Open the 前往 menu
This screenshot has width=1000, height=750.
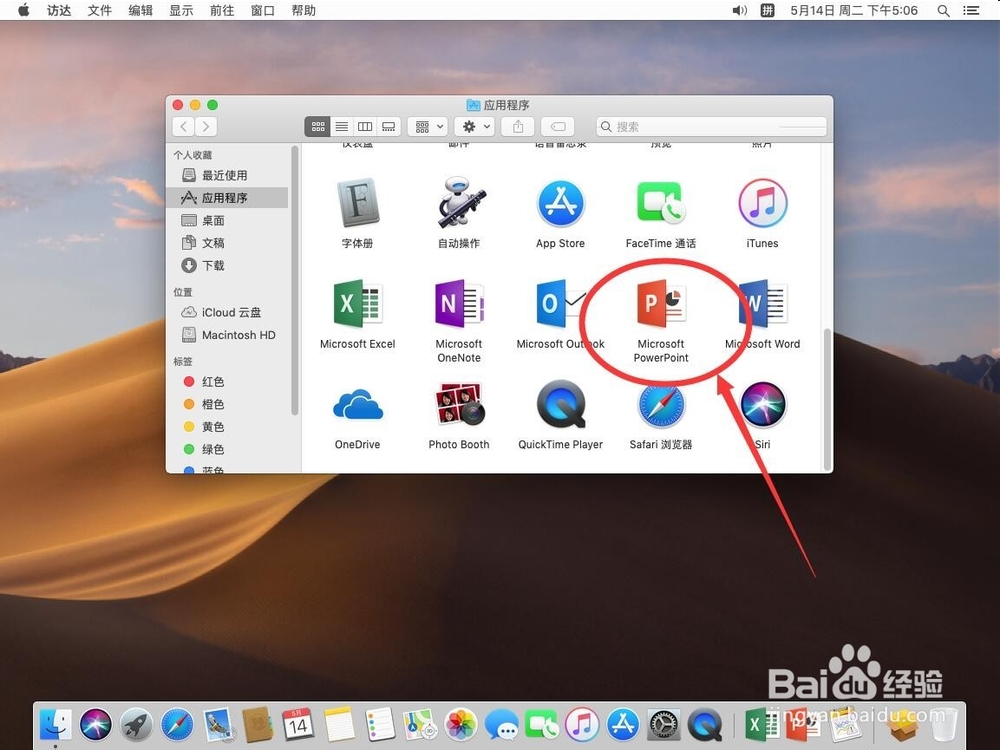[x=222, y=10]
